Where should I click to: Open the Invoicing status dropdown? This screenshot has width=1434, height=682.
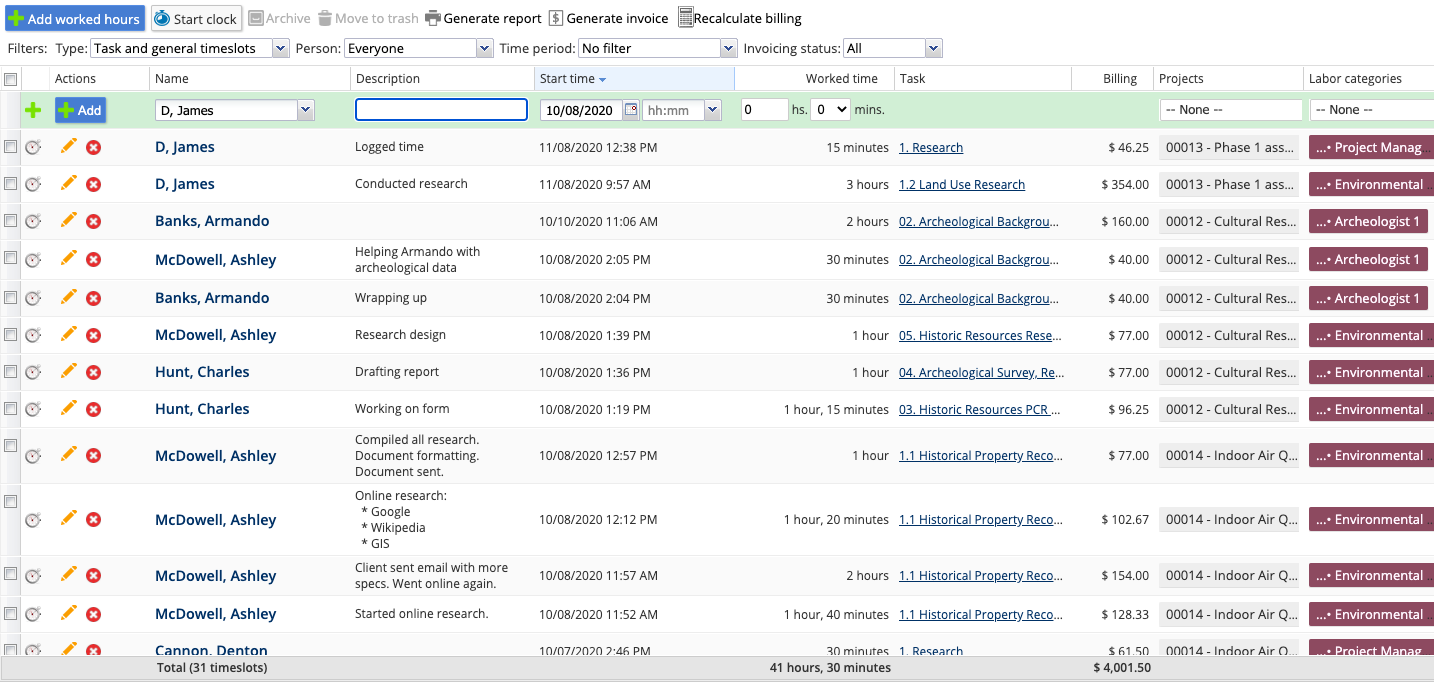click(892, 48)
